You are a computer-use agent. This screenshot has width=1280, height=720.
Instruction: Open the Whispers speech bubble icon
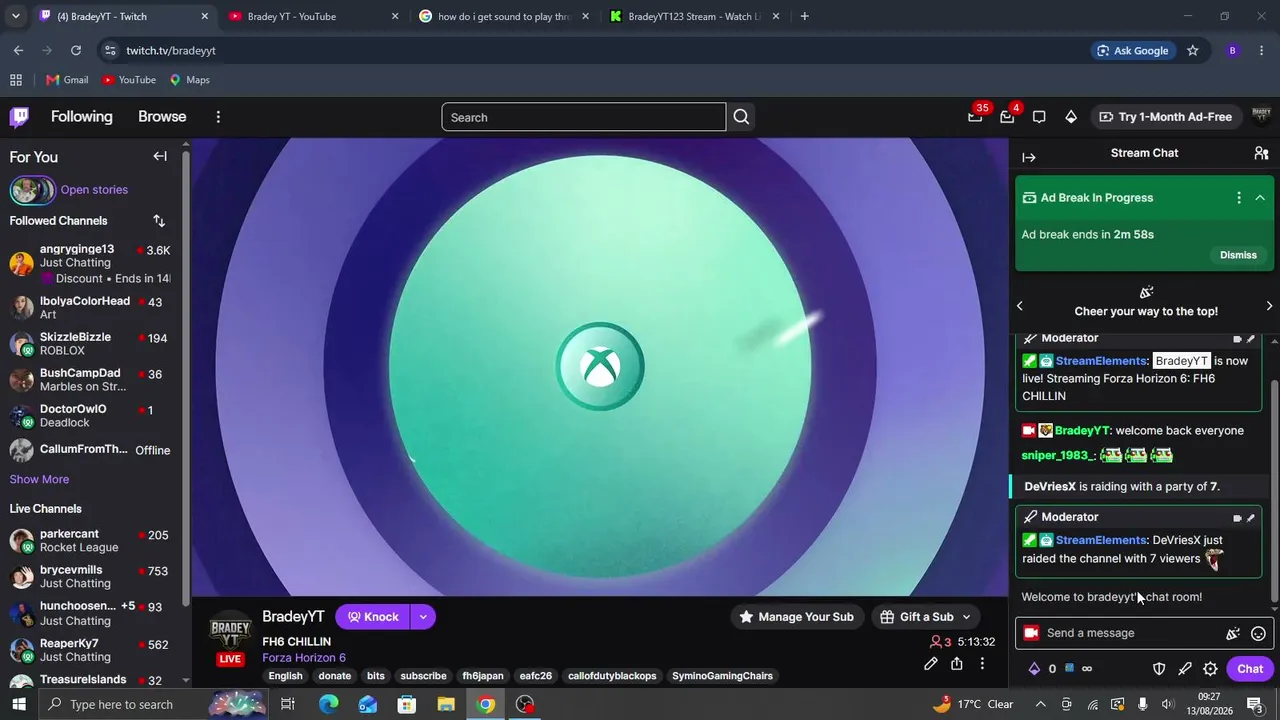click(1039, 117)
